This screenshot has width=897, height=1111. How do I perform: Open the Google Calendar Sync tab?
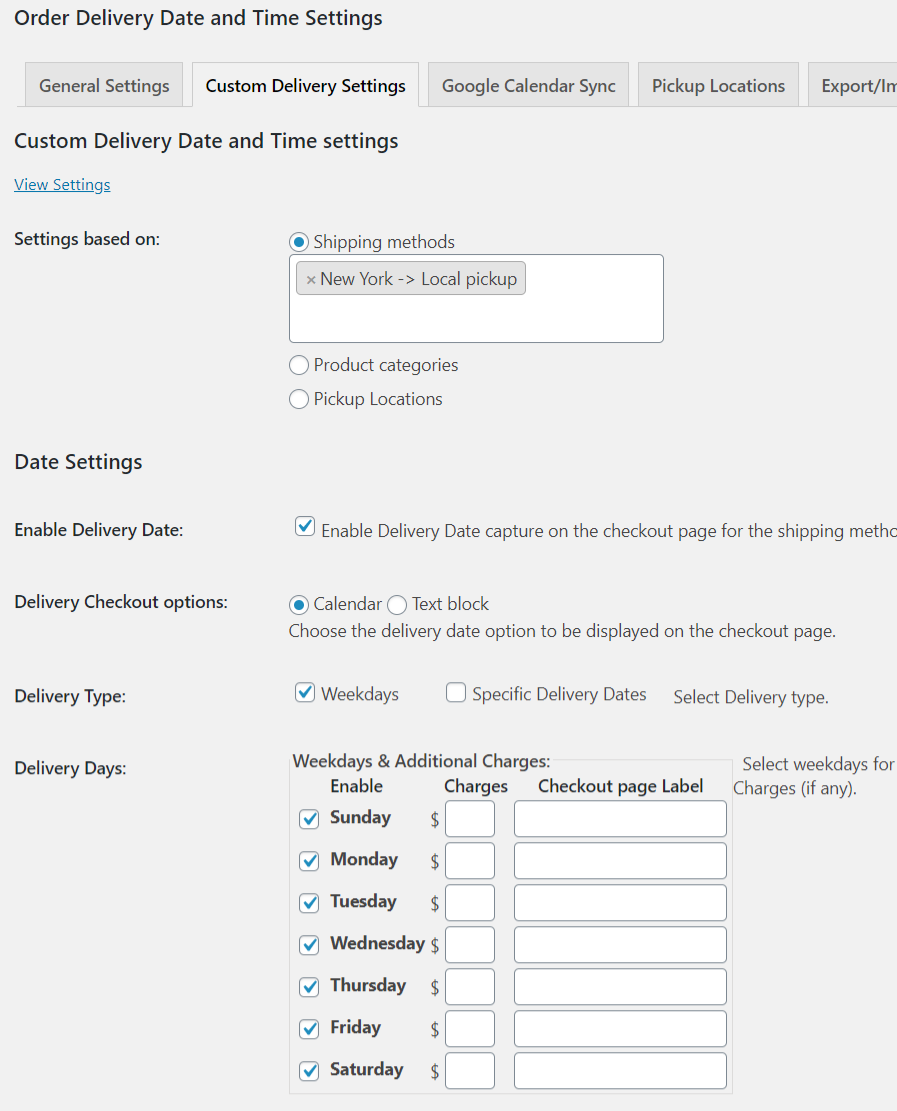(527, 85)
